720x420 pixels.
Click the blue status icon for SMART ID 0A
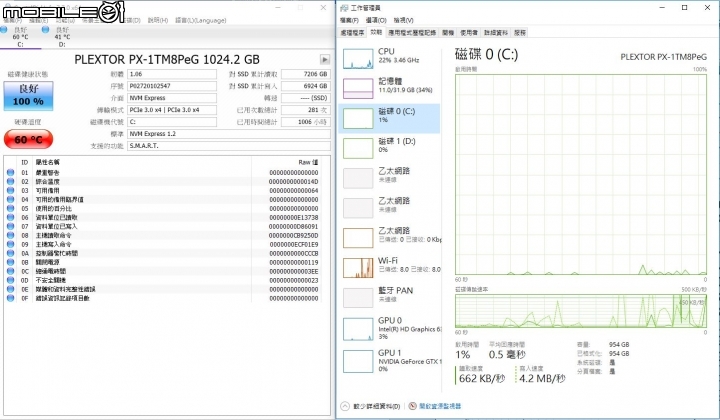(x=11, y=253)
